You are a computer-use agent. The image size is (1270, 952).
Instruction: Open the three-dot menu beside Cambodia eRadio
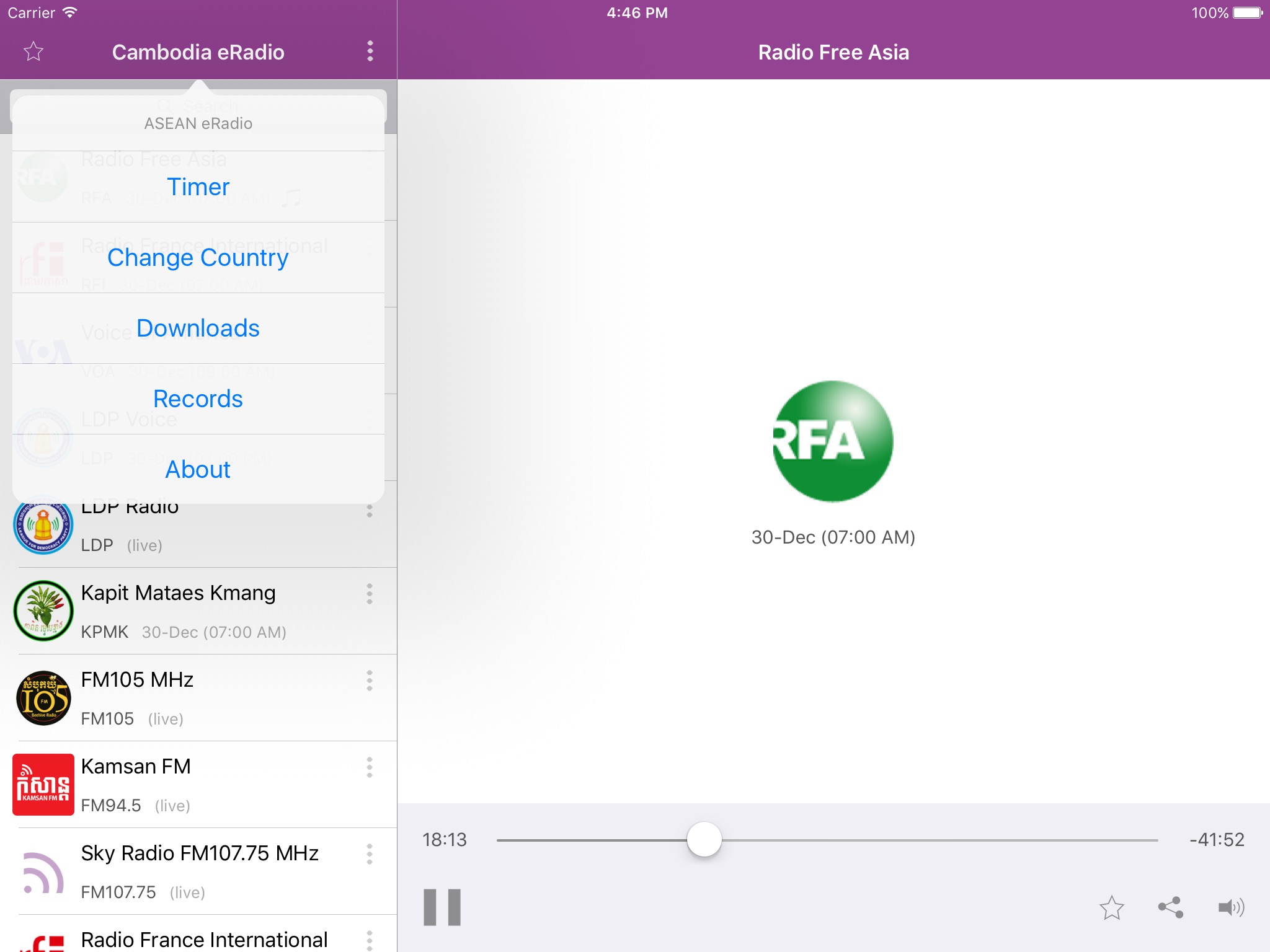pos(370,51)
